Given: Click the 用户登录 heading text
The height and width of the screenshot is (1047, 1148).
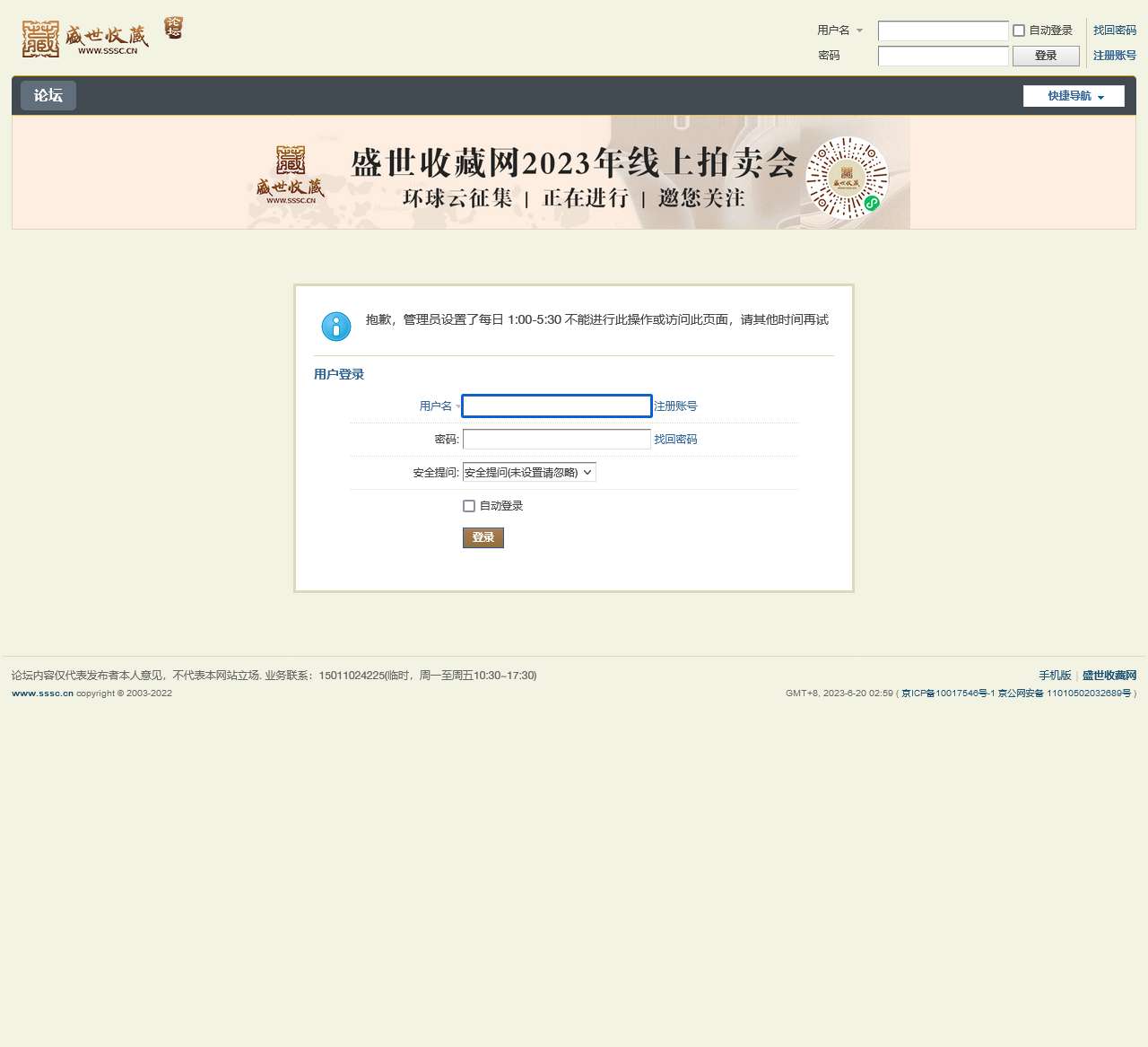Looking at the screenshot, I should point(339,375).
